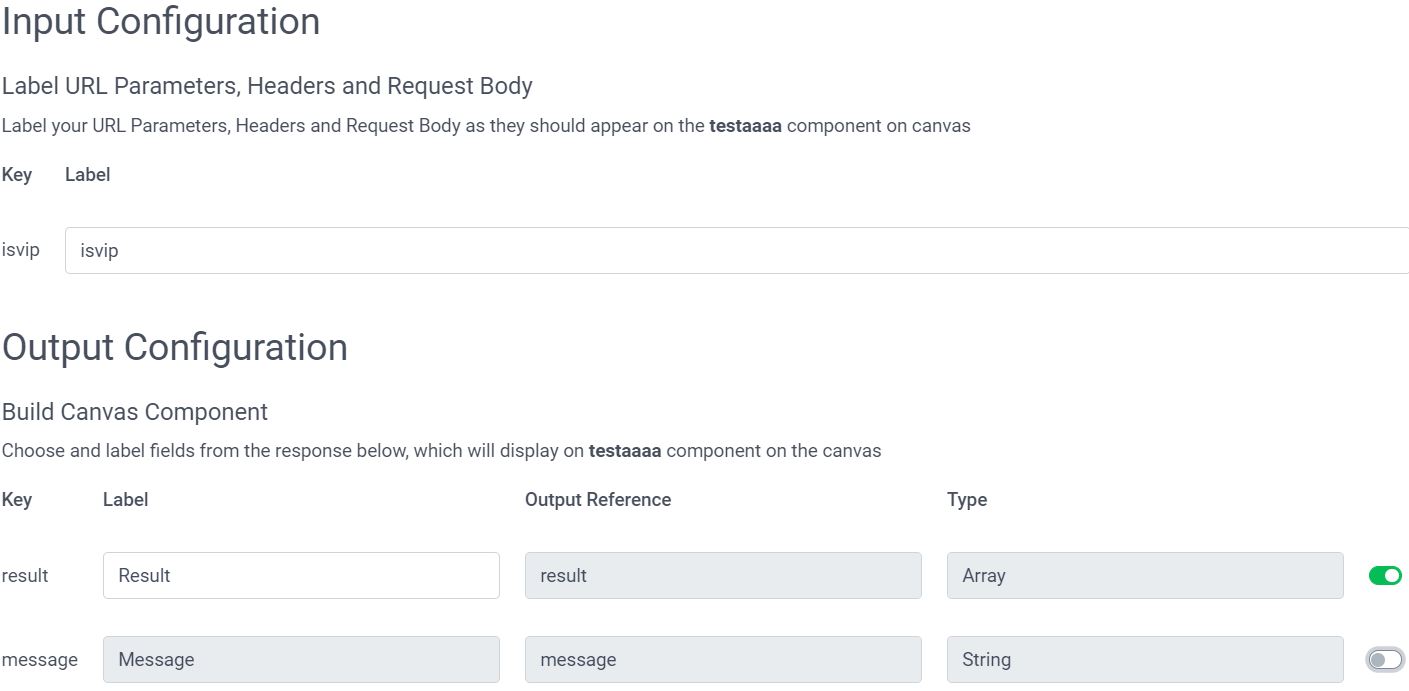The image size is (1409, 691).
Task: Click the Output Configuration heading
Action: [175, 347]
